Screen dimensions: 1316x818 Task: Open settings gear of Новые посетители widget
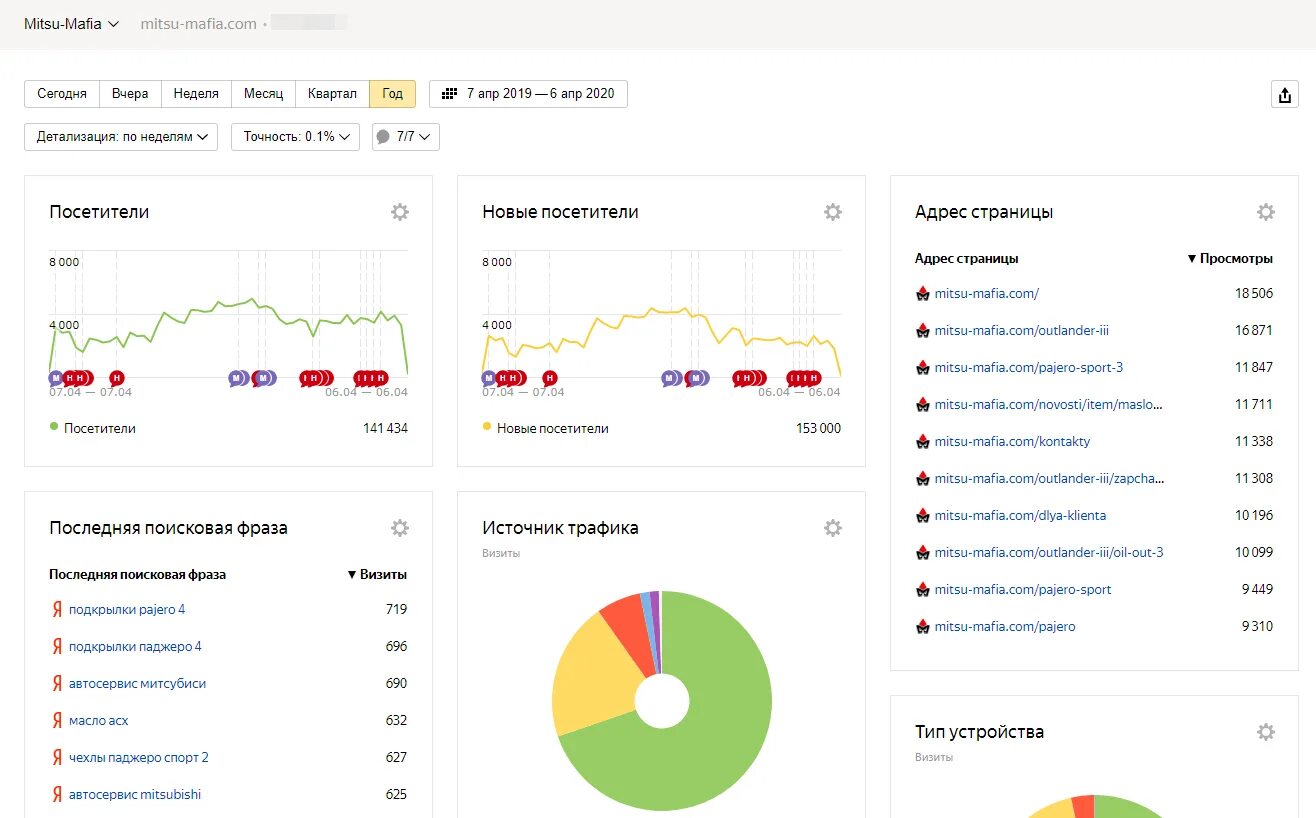(x=833, y=212)
